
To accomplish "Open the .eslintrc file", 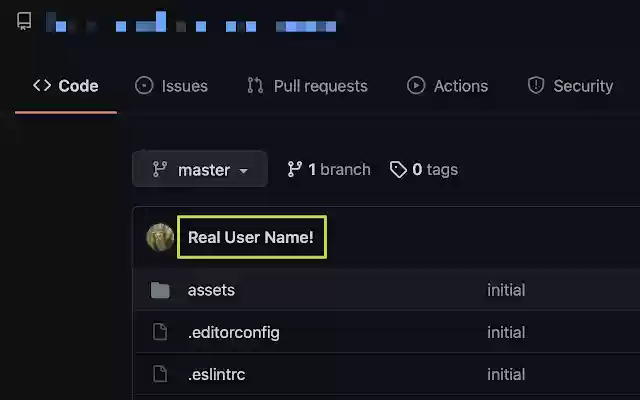I will [x=217, y=375].
